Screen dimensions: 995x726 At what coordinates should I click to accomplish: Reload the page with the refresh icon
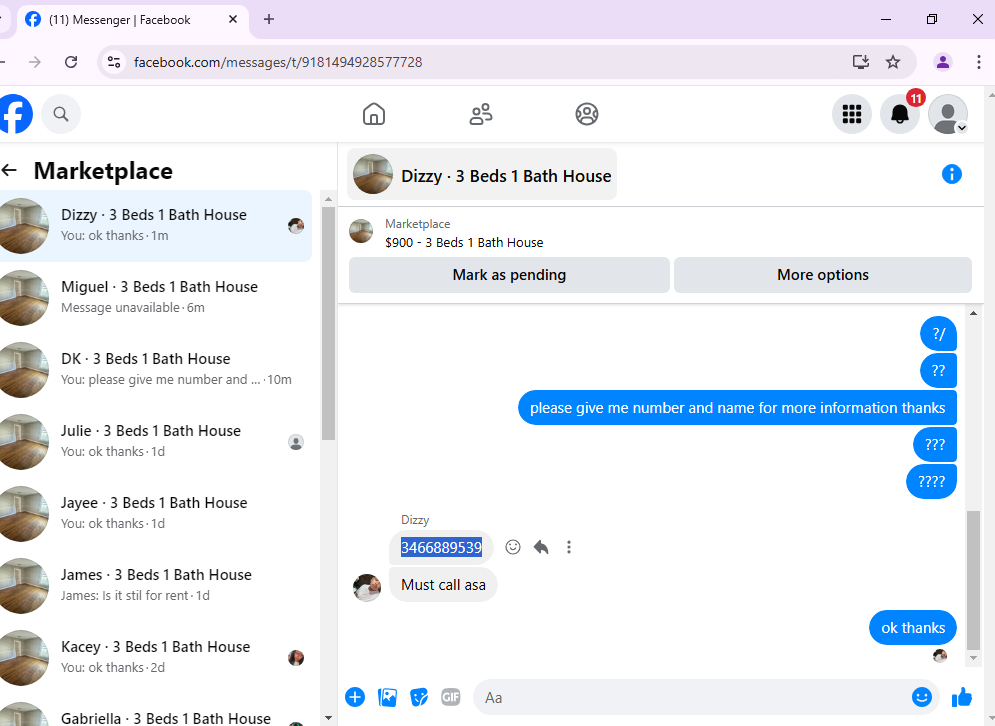click(71, 62)
